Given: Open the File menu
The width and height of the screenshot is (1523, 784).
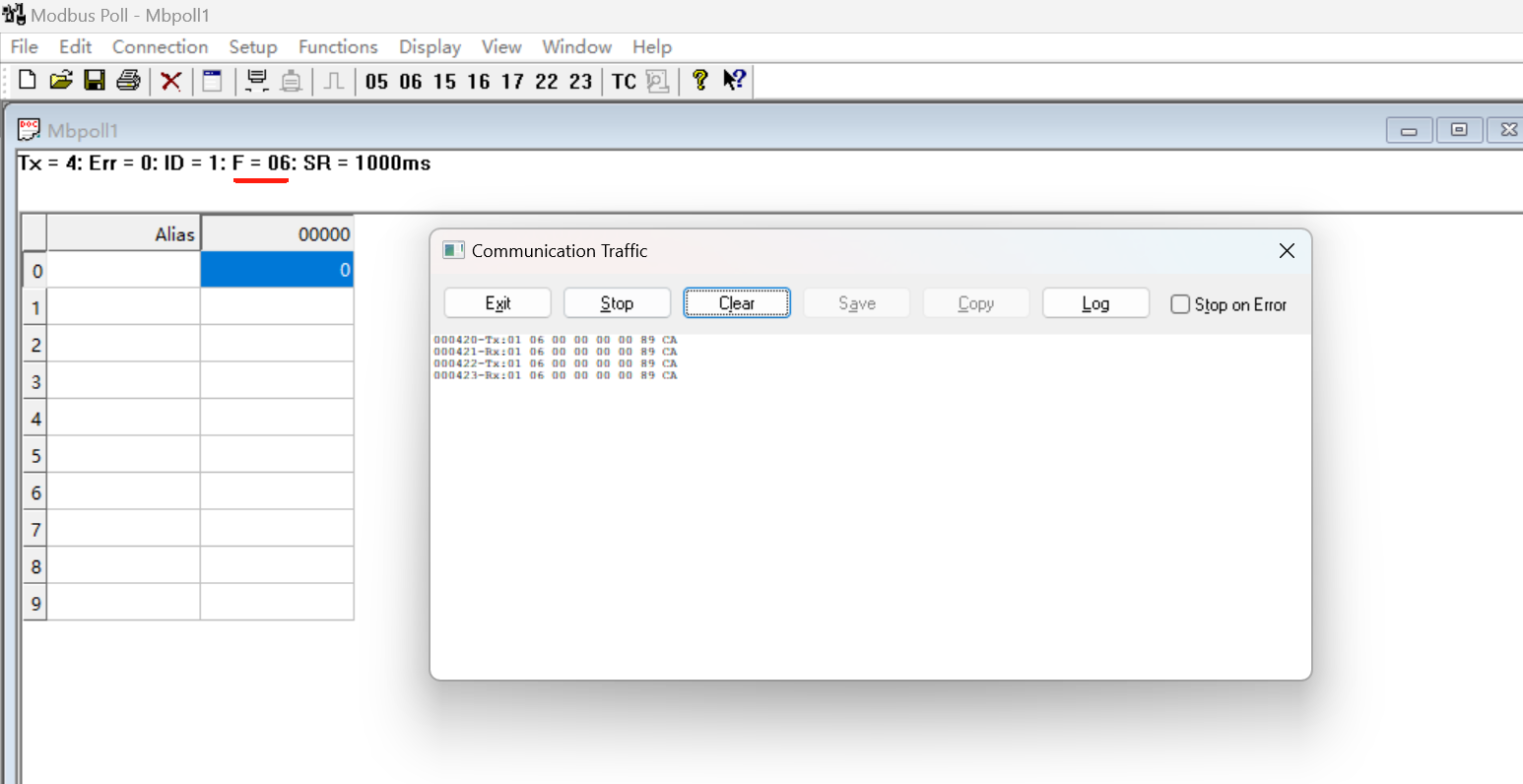Looking at the screenshot, I should [25, 46].
